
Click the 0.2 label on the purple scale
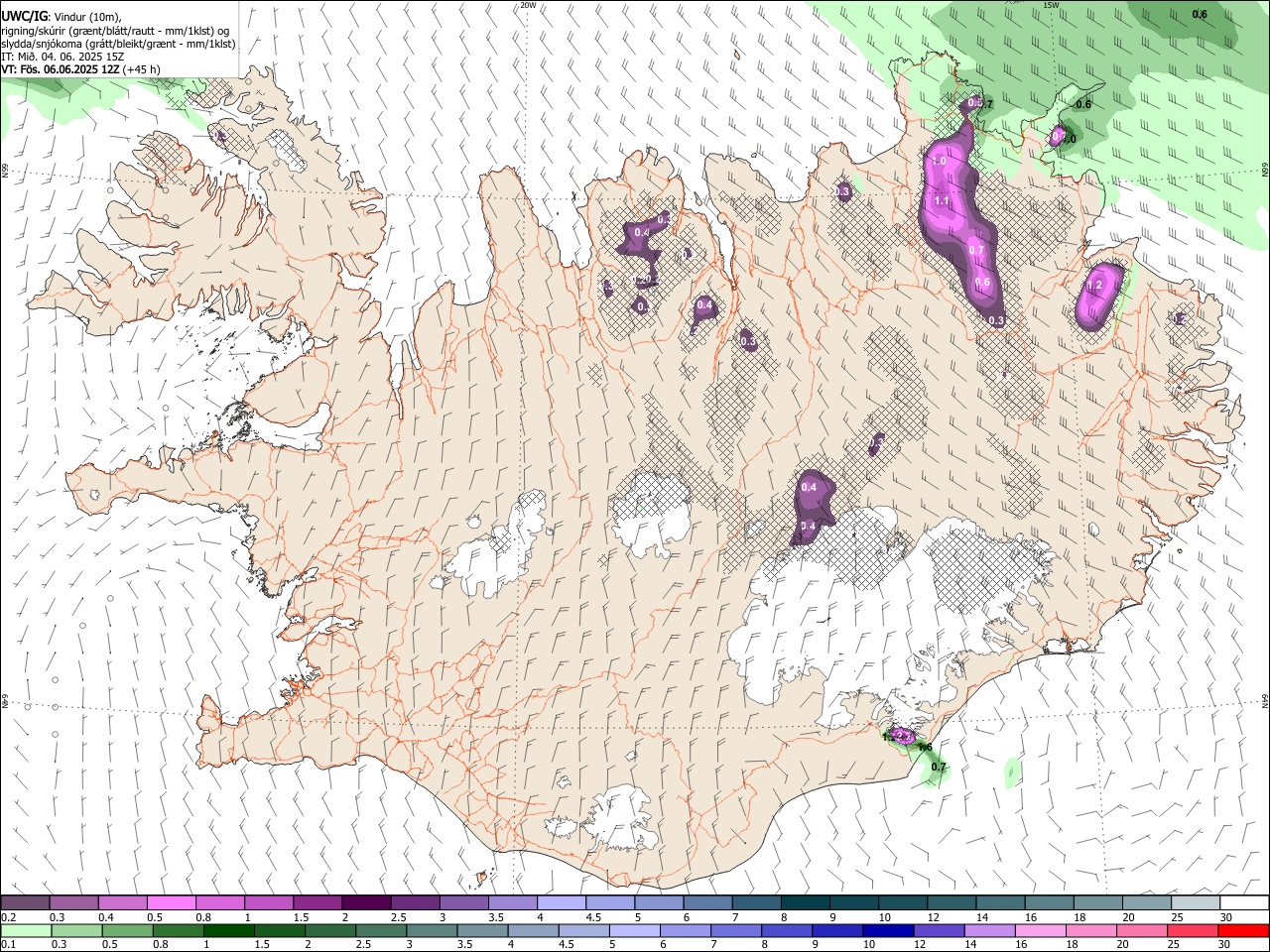(x=9, y=917)
